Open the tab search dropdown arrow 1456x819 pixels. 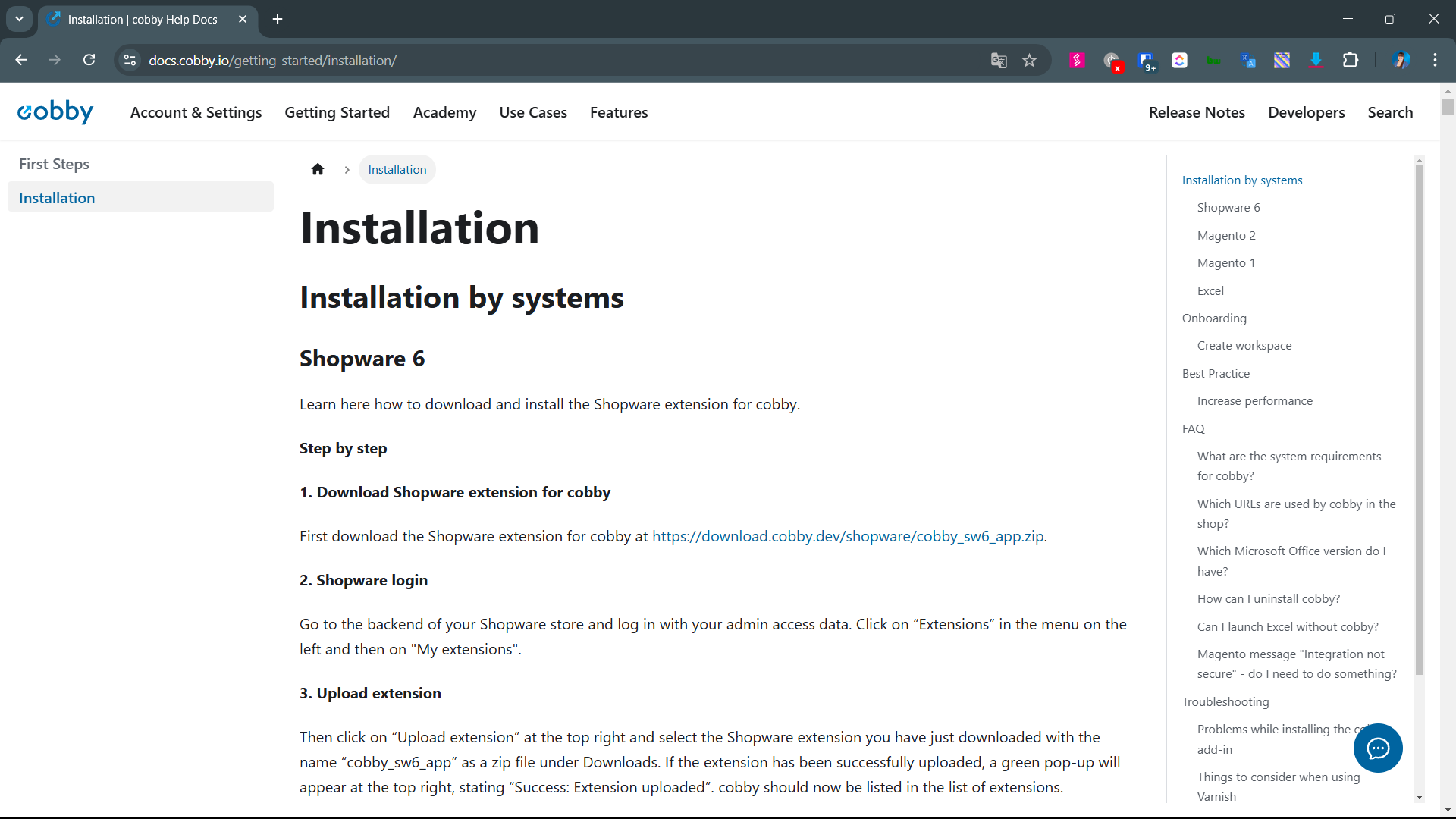click(19, 19)
